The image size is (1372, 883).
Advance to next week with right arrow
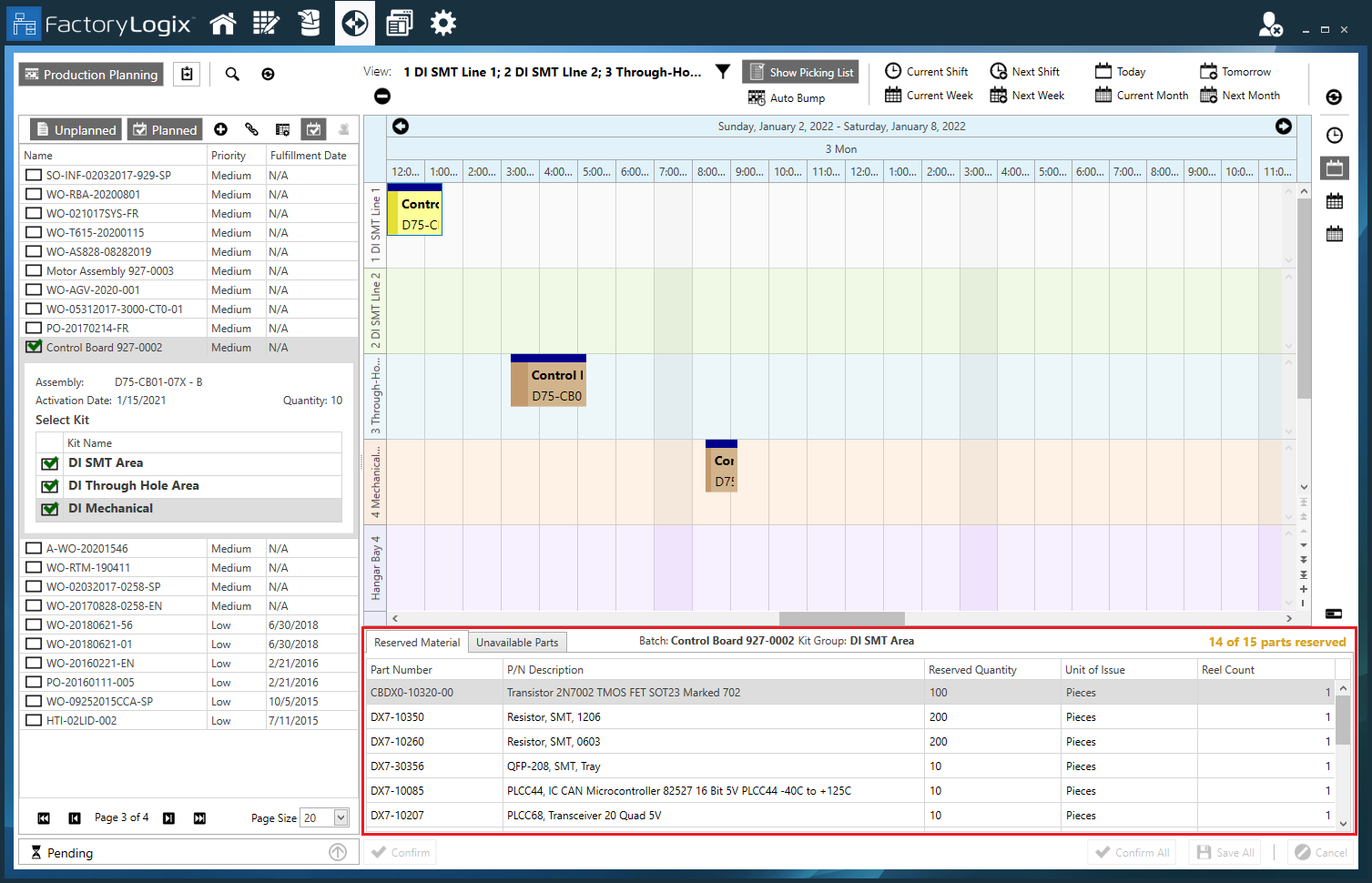(1283, 127)
